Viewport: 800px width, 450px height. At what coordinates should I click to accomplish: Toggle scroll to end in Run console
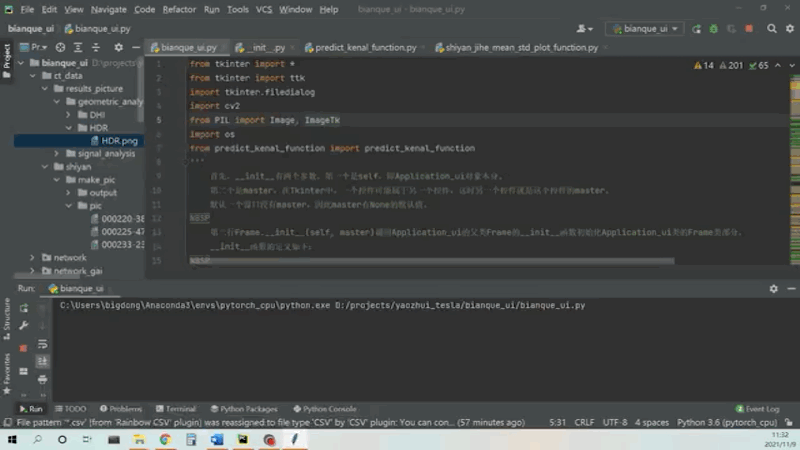[43, 360]
